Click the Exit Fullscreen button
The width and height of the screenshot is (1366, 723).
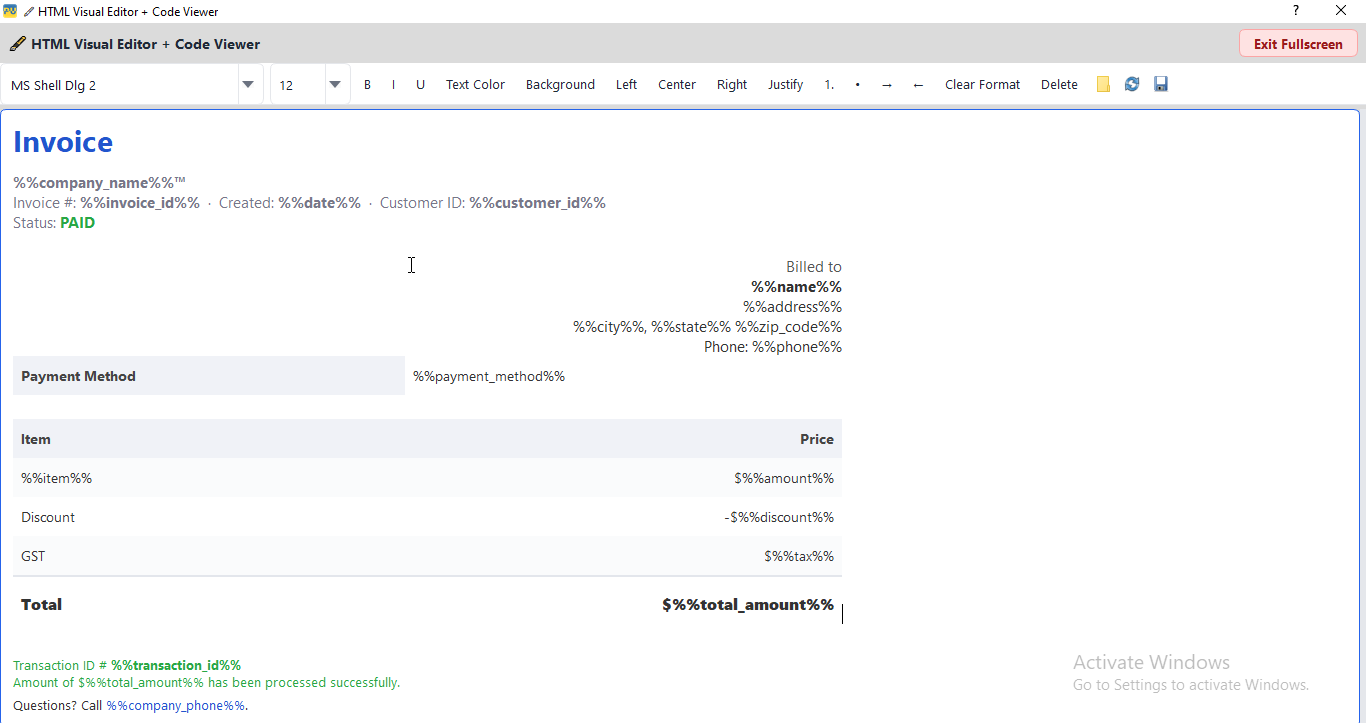pyautogui.click(x=1298, y=44)
